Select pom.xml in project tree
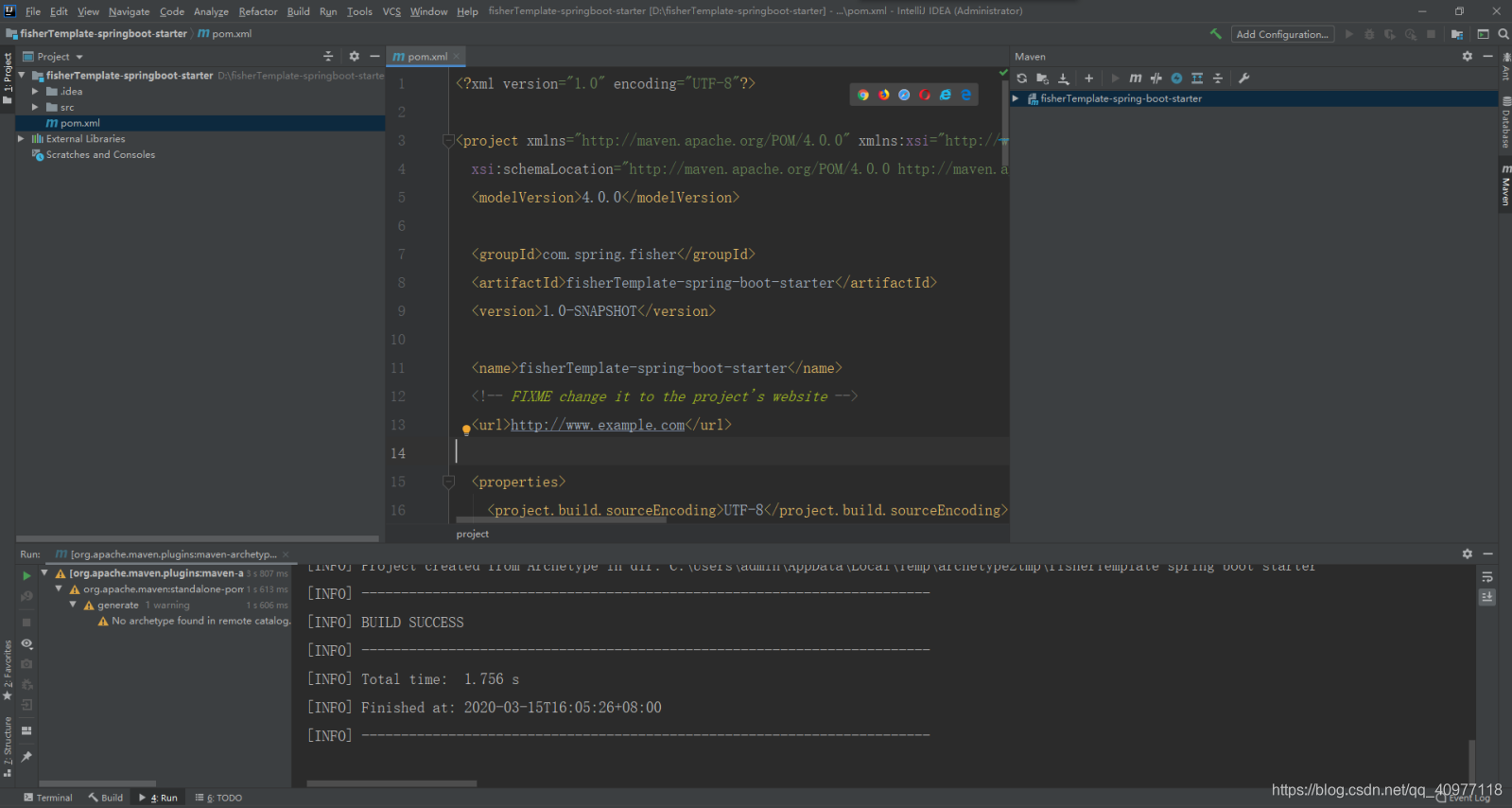1512x808 pixels. 200,123
